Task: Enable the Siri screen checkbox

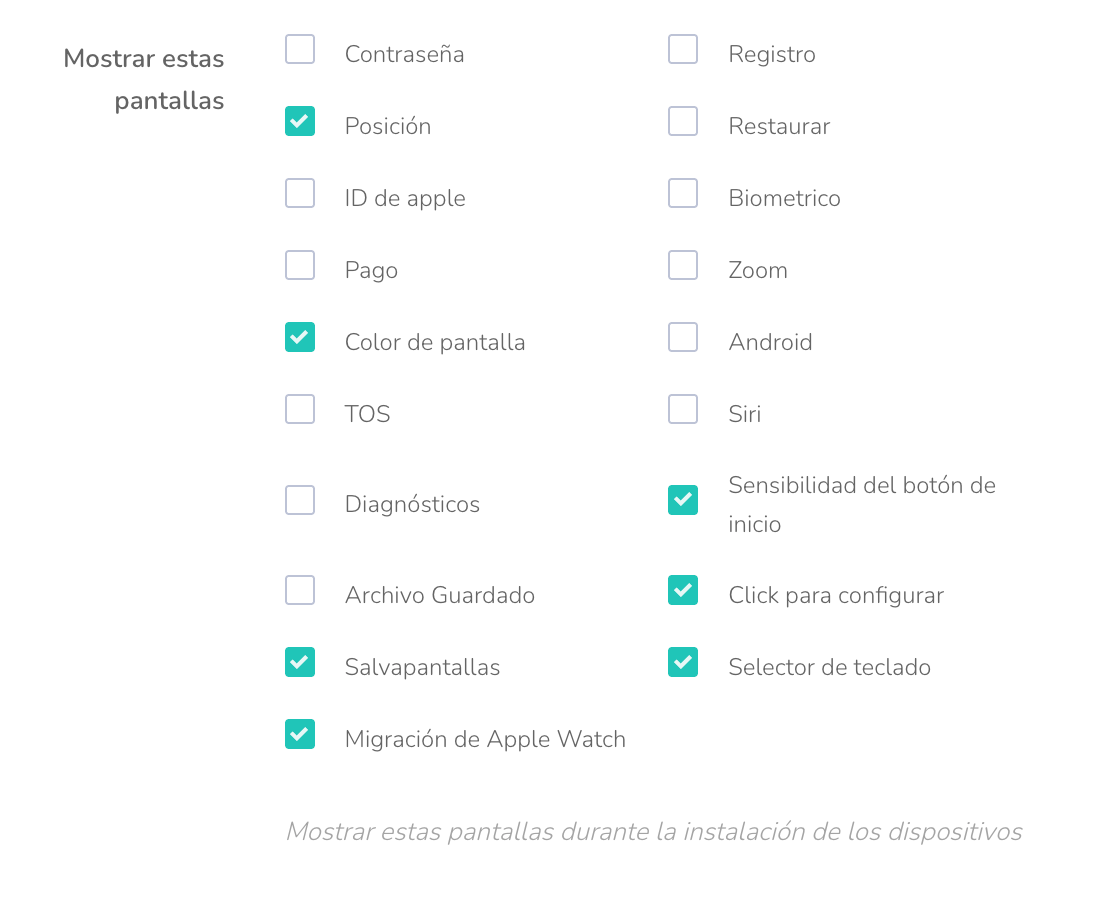Action: tap(683, 409)
